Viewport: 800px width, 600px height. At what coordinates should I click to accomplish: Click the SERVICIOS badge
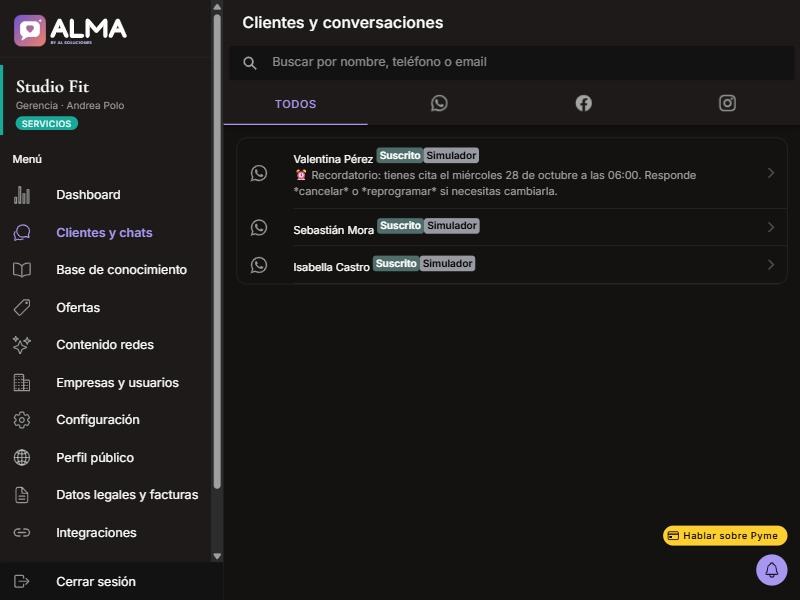[46, 123]
